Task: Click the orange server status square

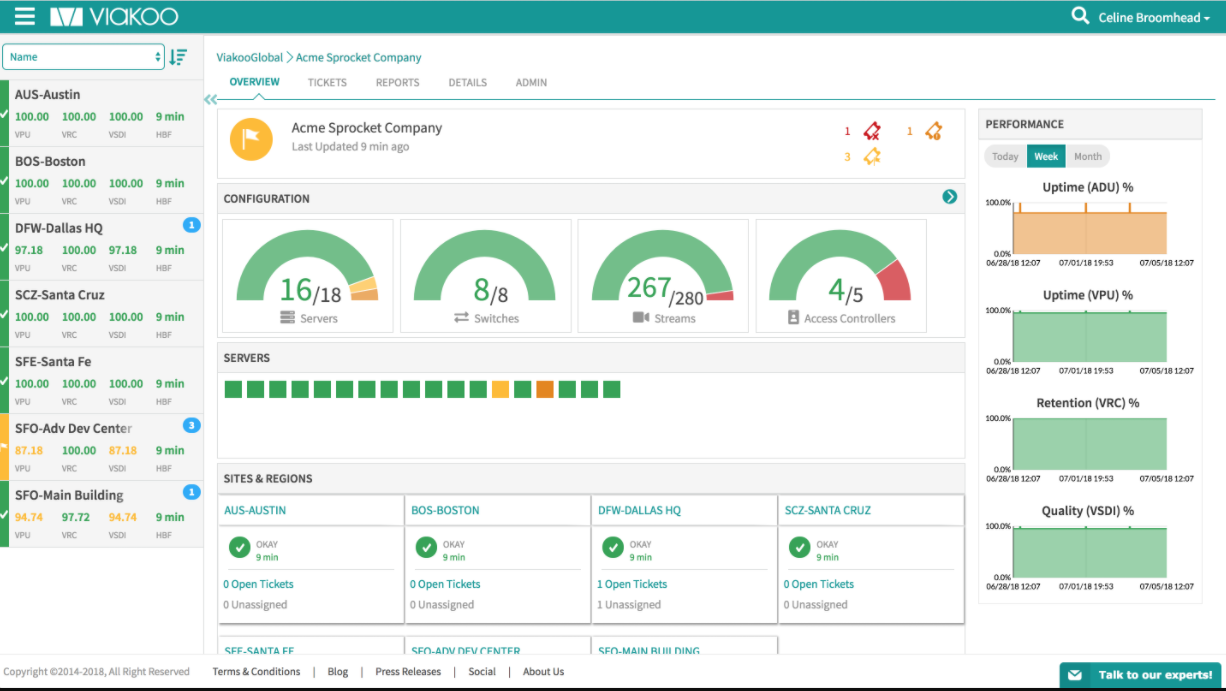Action: [x=545, y=389]
